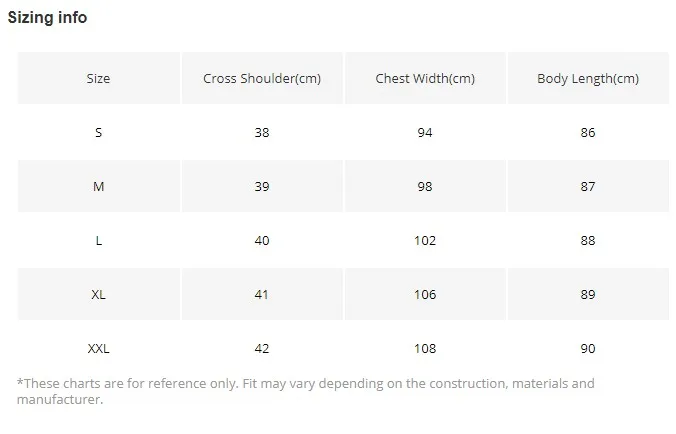Click the L size row label

(98, 241)
